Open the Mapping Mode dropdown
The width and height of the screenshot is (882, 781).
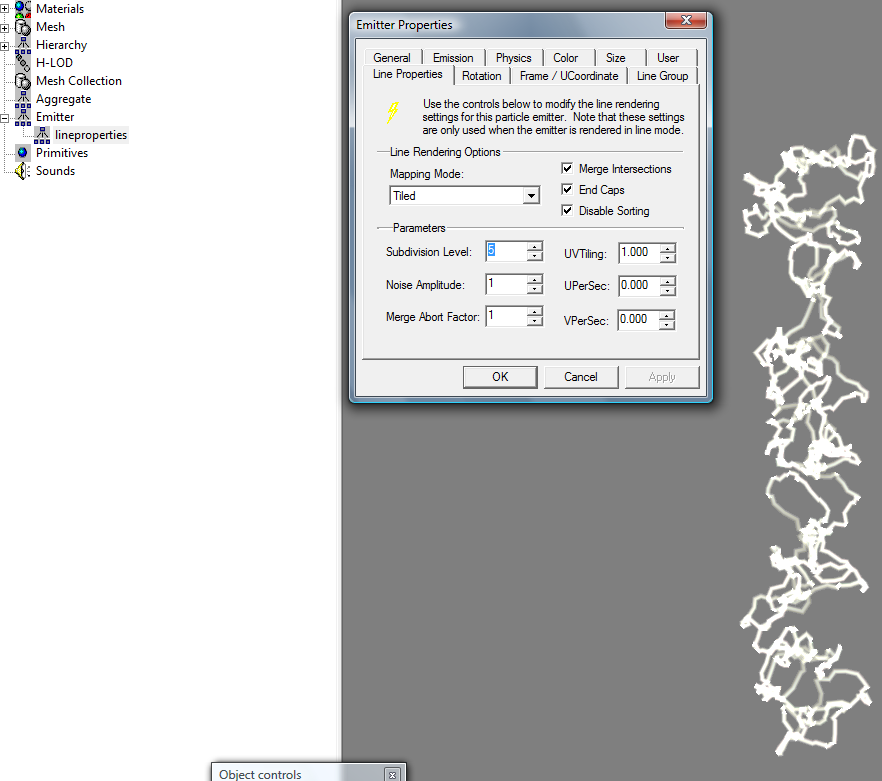(x=532, y=196)
